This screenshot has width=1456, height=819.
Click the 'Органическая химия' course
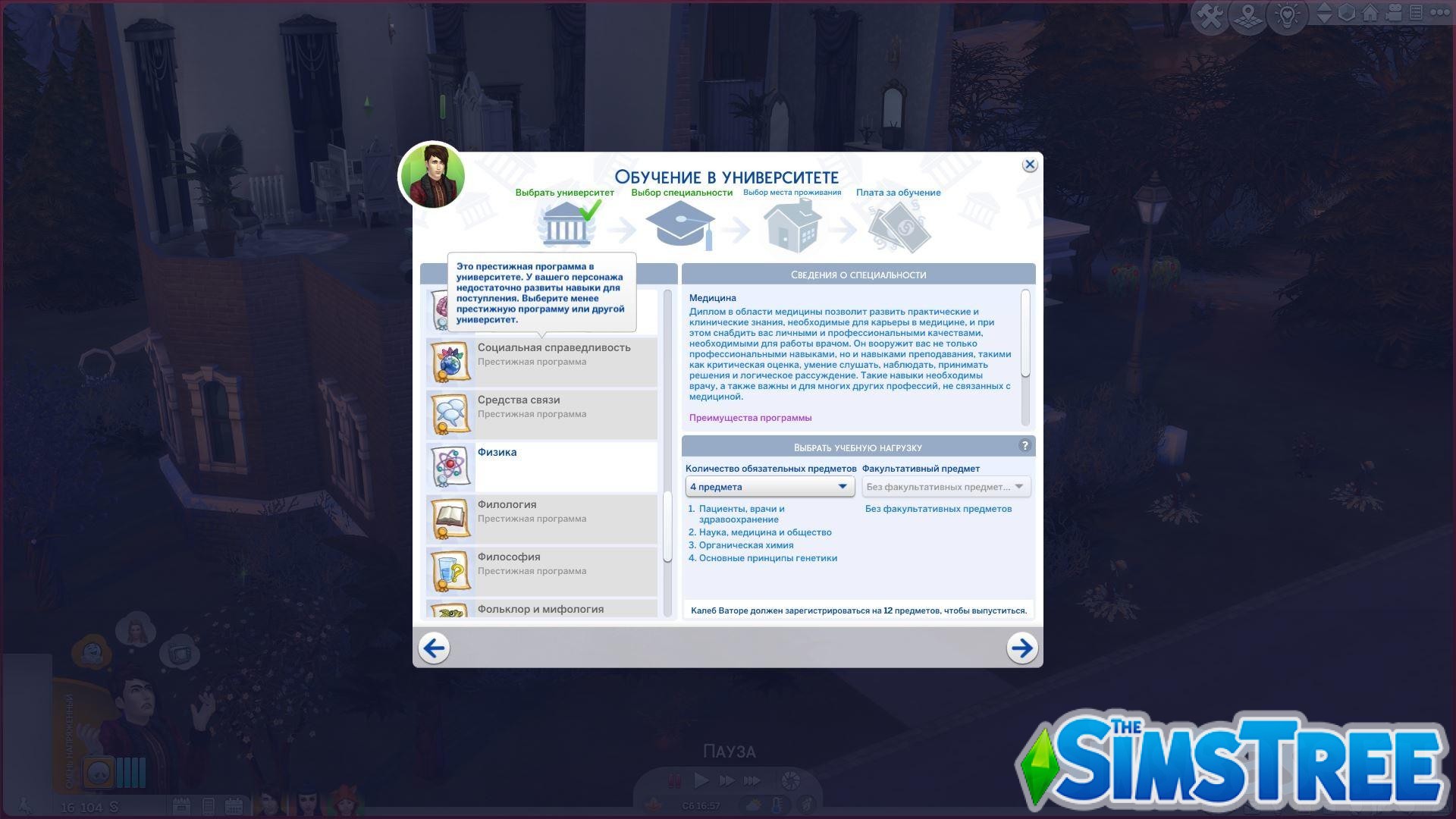point(746,545)
